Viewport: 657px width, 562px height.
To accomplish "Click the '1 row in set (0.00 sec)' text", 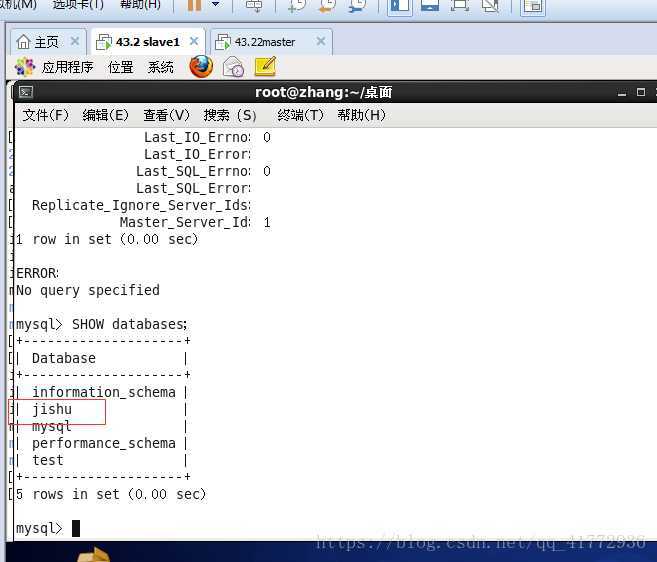I will coord(107,239).
